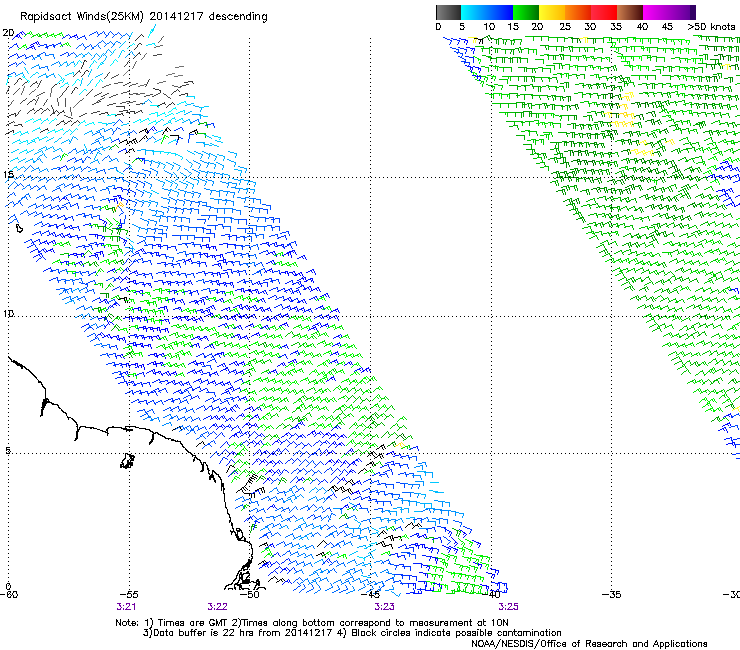Click the purple time label 3:22
The height and width of the screenshot is (650, 740).
(217, 607)
